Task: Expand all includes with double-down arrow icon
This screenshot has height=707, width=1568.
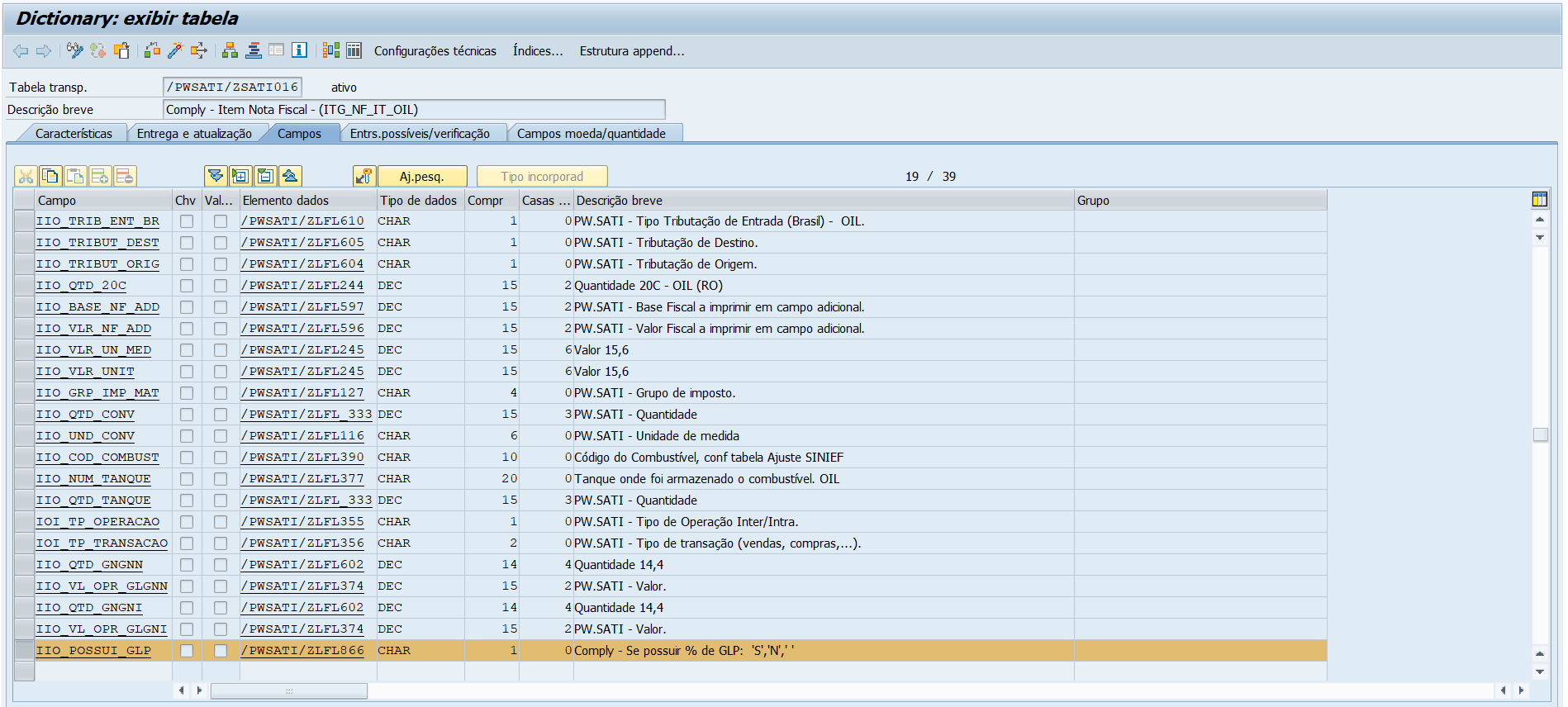Action: [216, 176]
